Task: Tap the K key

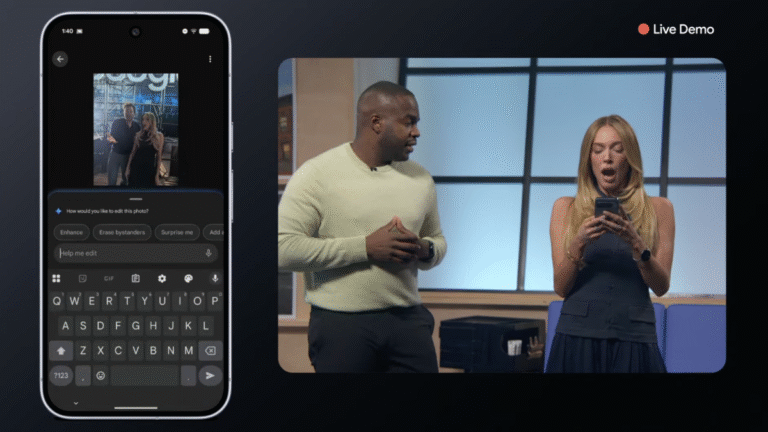Action: click(x=189, y=326)
